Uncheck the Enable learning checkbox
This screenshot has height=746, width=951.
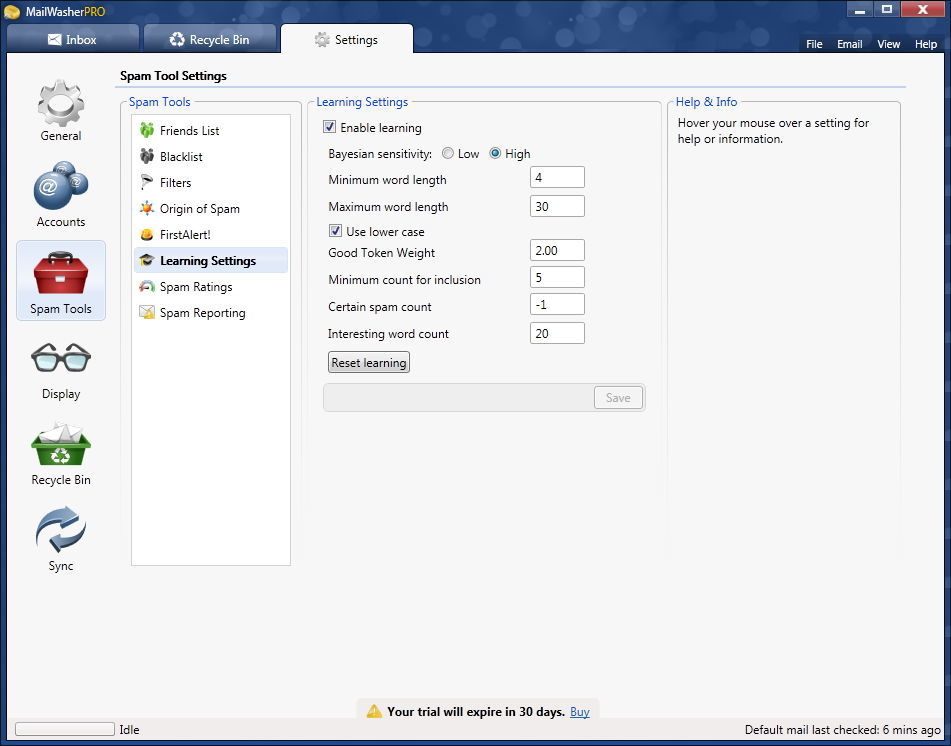[x=330, y=128]
